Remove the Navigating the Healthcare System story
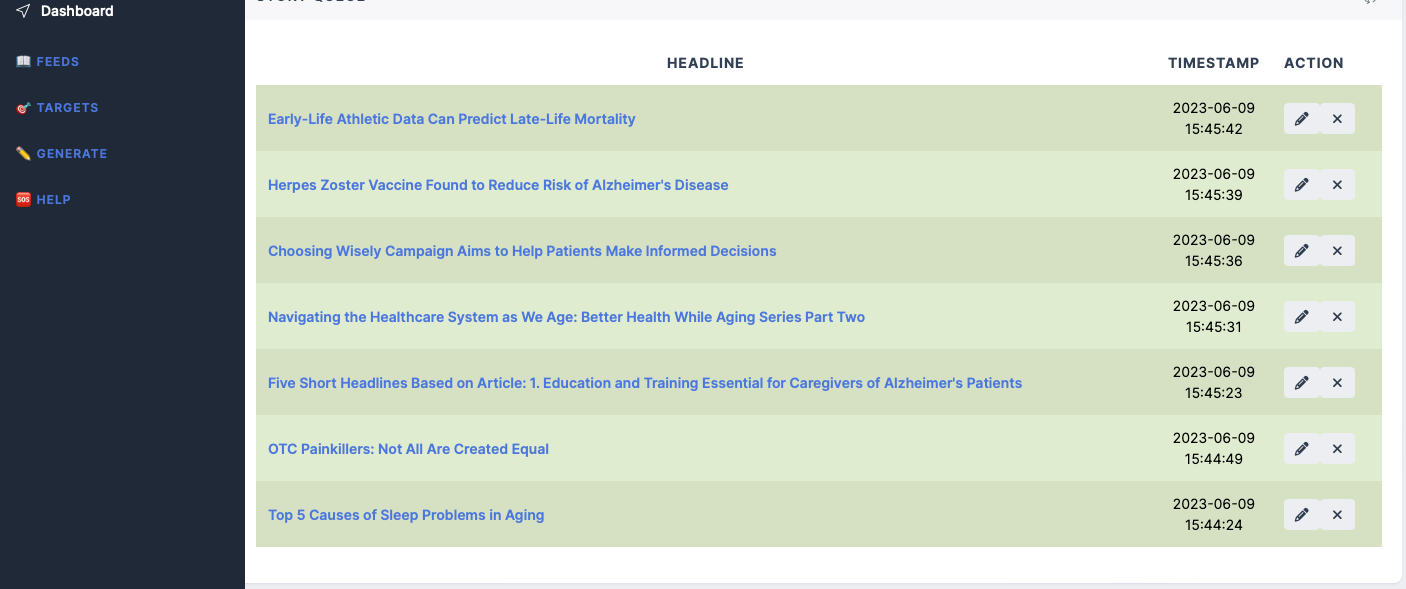The height and width of the screenshot is (589, 1406). 1337,317
